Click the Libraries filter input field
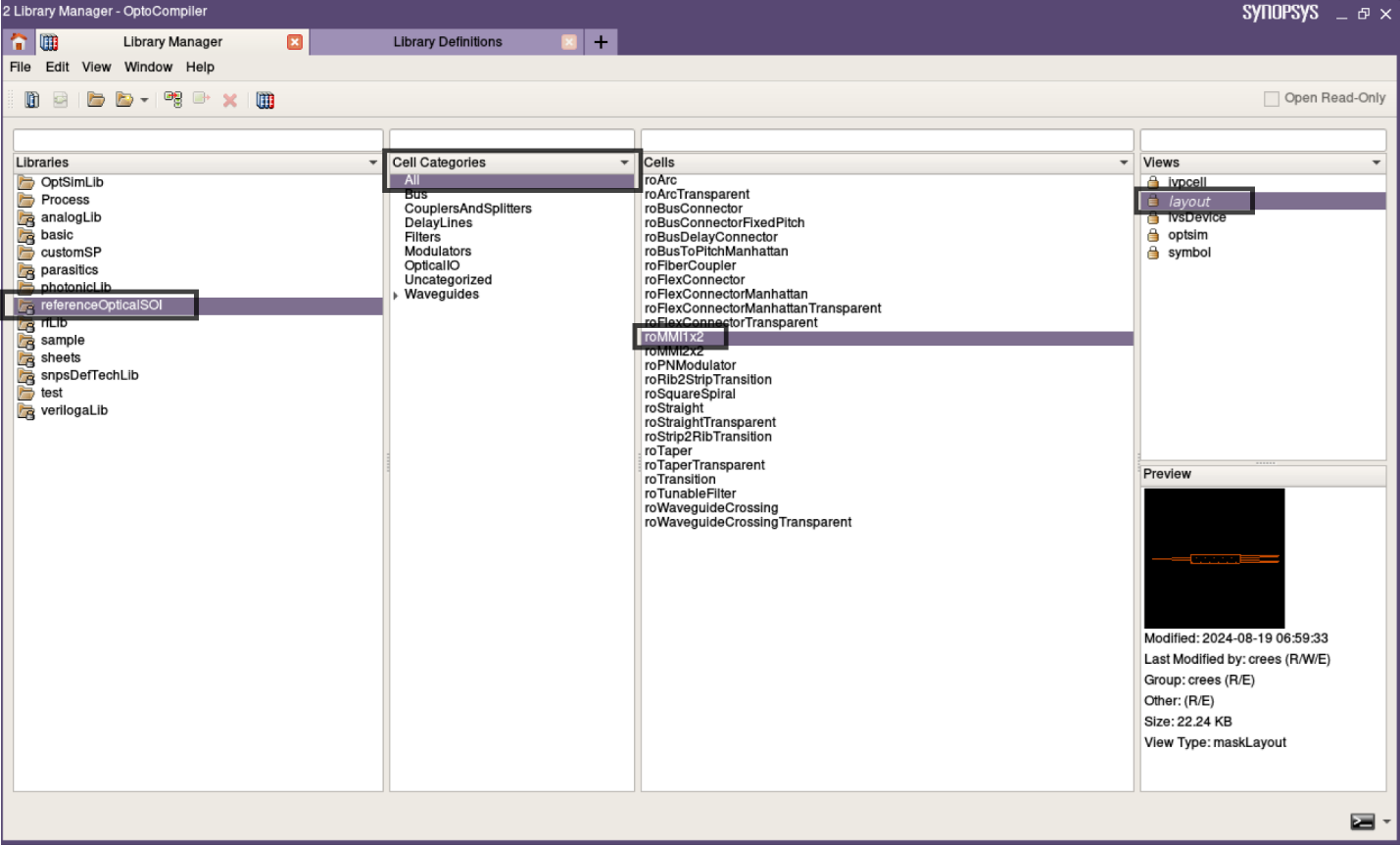The height and width of the screenshot is (845, 1400). (x=198, y=140)
